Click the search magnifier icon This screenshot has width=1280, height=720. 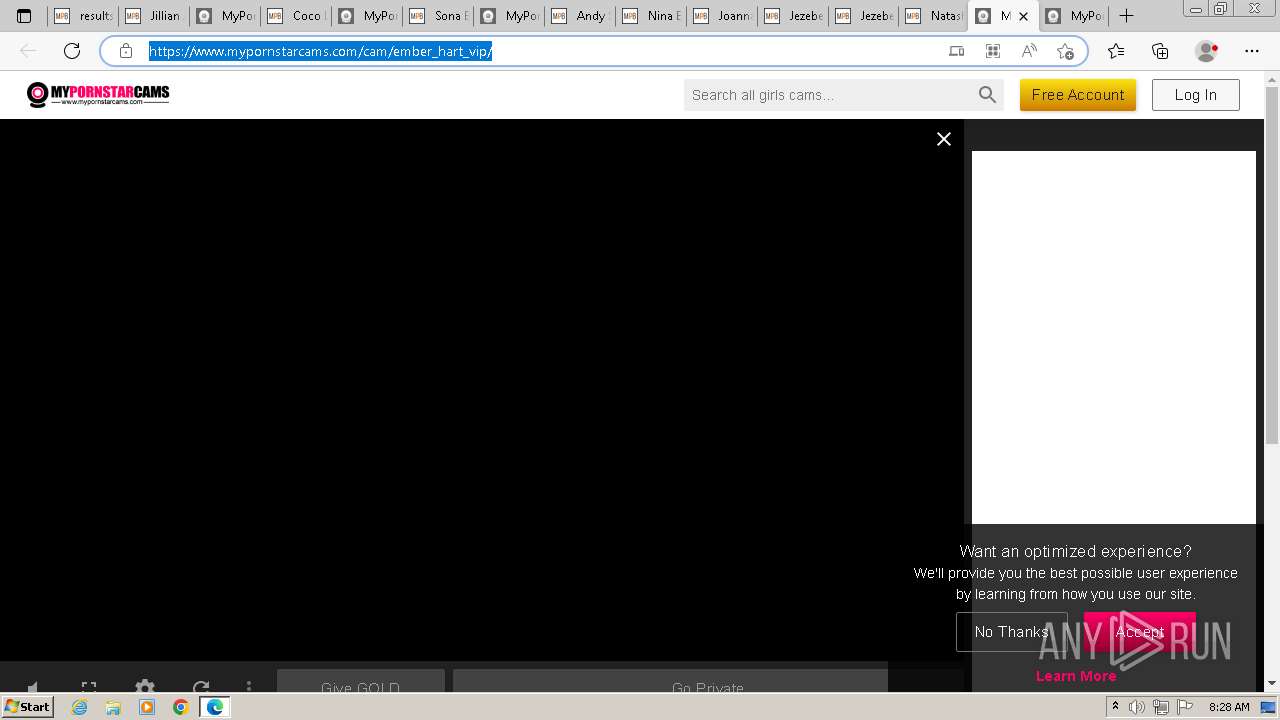(987, 95)
